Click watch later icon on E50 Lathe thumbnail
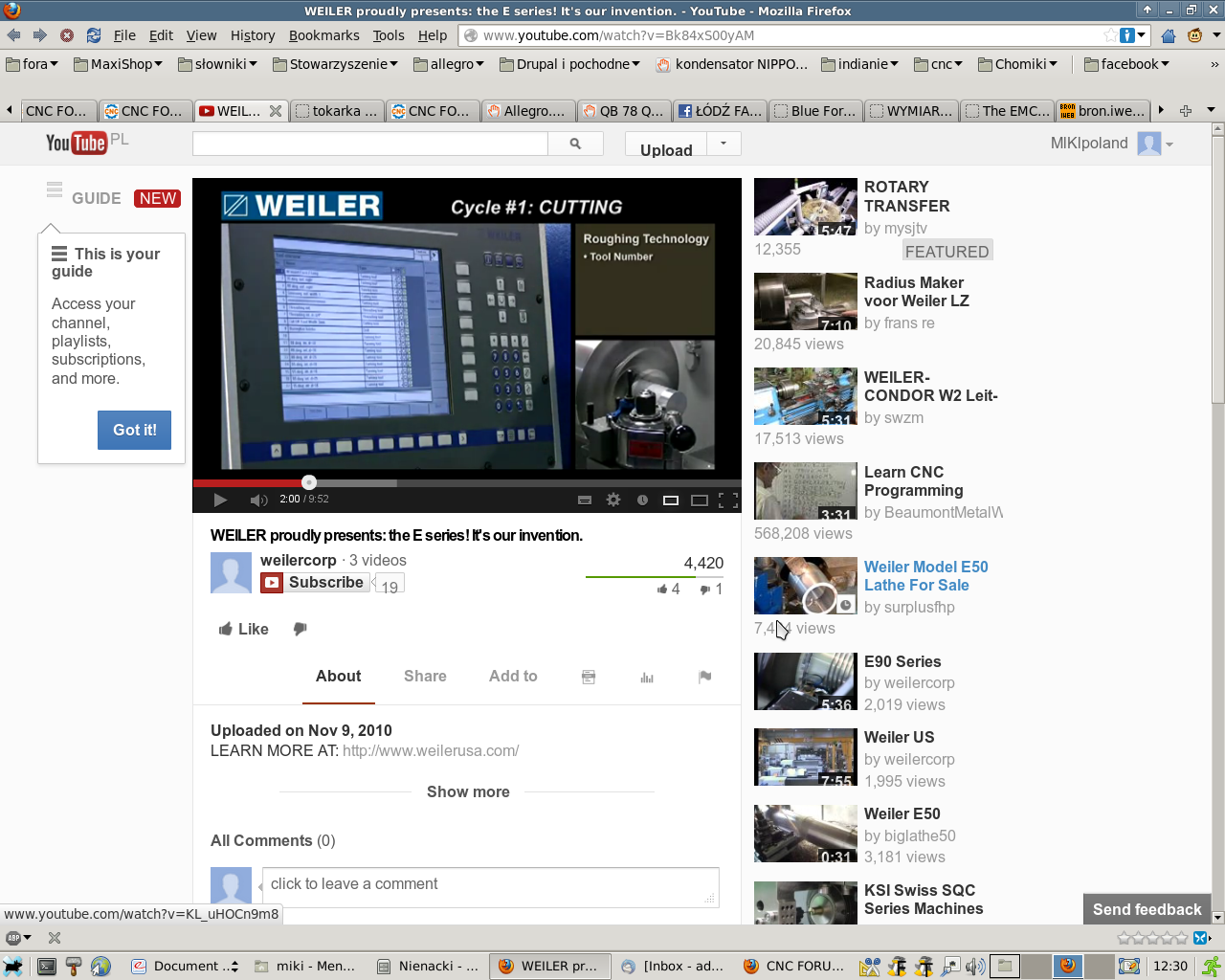 (845, 605)
